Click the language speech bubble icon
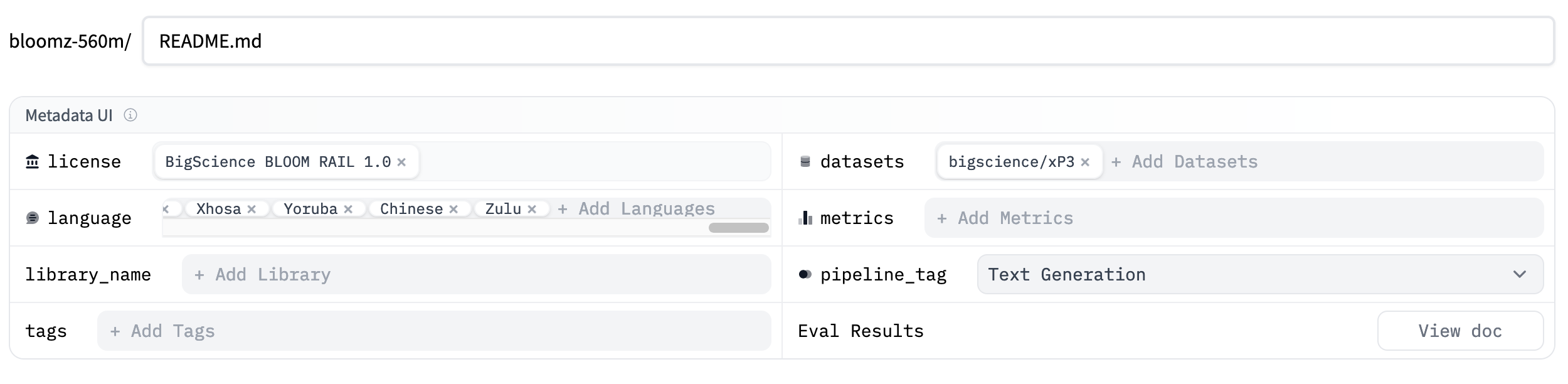The width and height of the screenshot is (1568, 384). coord(33,218)
